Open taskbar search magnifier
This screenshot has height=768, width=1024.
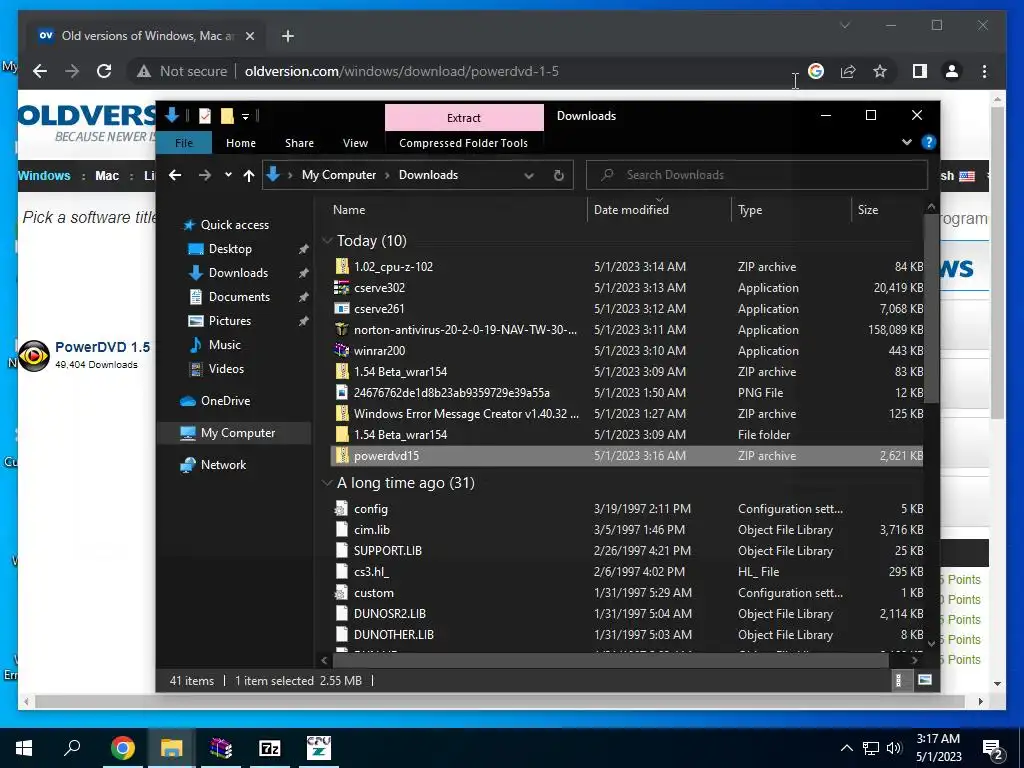pyautogui.click(x=72, y=748)
